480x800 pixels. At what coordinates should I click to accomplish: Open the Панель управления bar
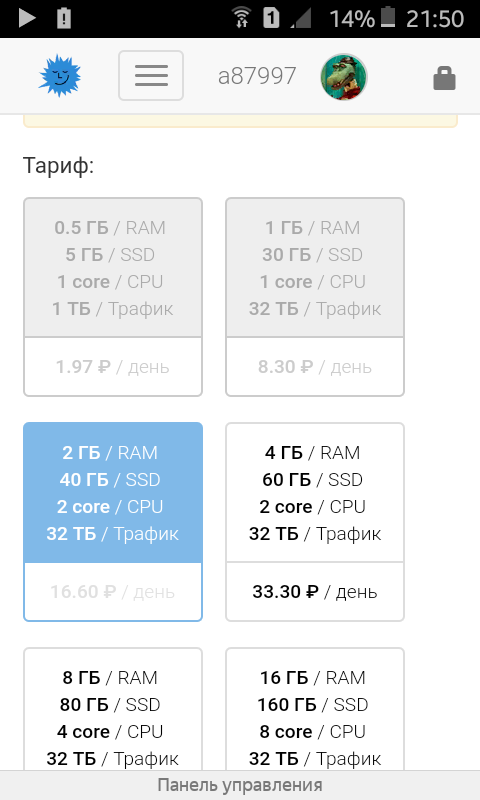tap(240, 785)
